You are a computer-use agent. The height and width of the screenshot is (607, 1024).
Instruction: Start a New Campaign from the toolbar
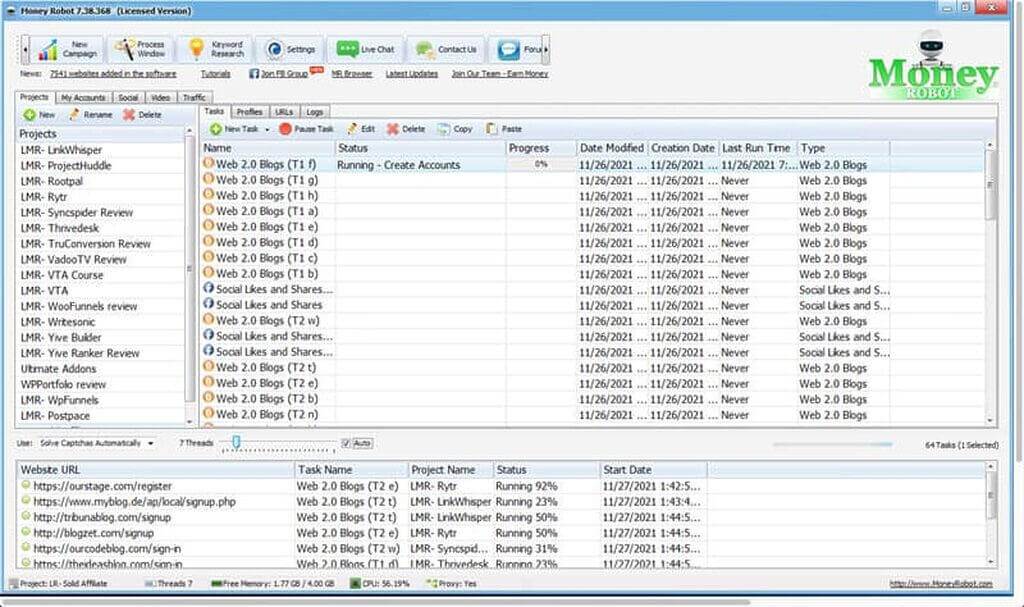(67, 50)
